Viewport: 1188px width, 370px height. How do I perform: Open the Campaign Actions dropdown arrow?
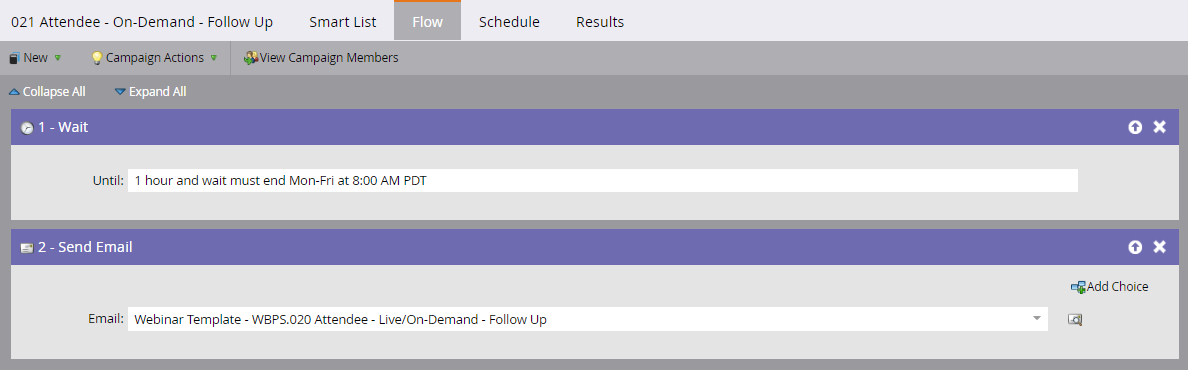click(x=214, y=58)
